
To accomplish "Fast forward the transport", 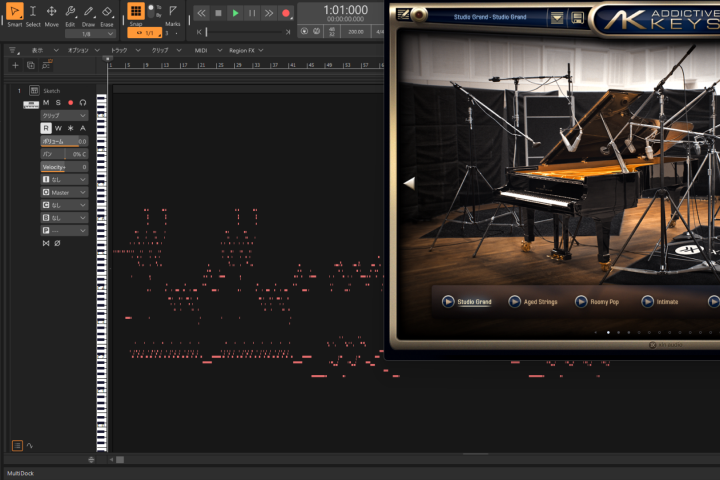I will click(269, 13).
